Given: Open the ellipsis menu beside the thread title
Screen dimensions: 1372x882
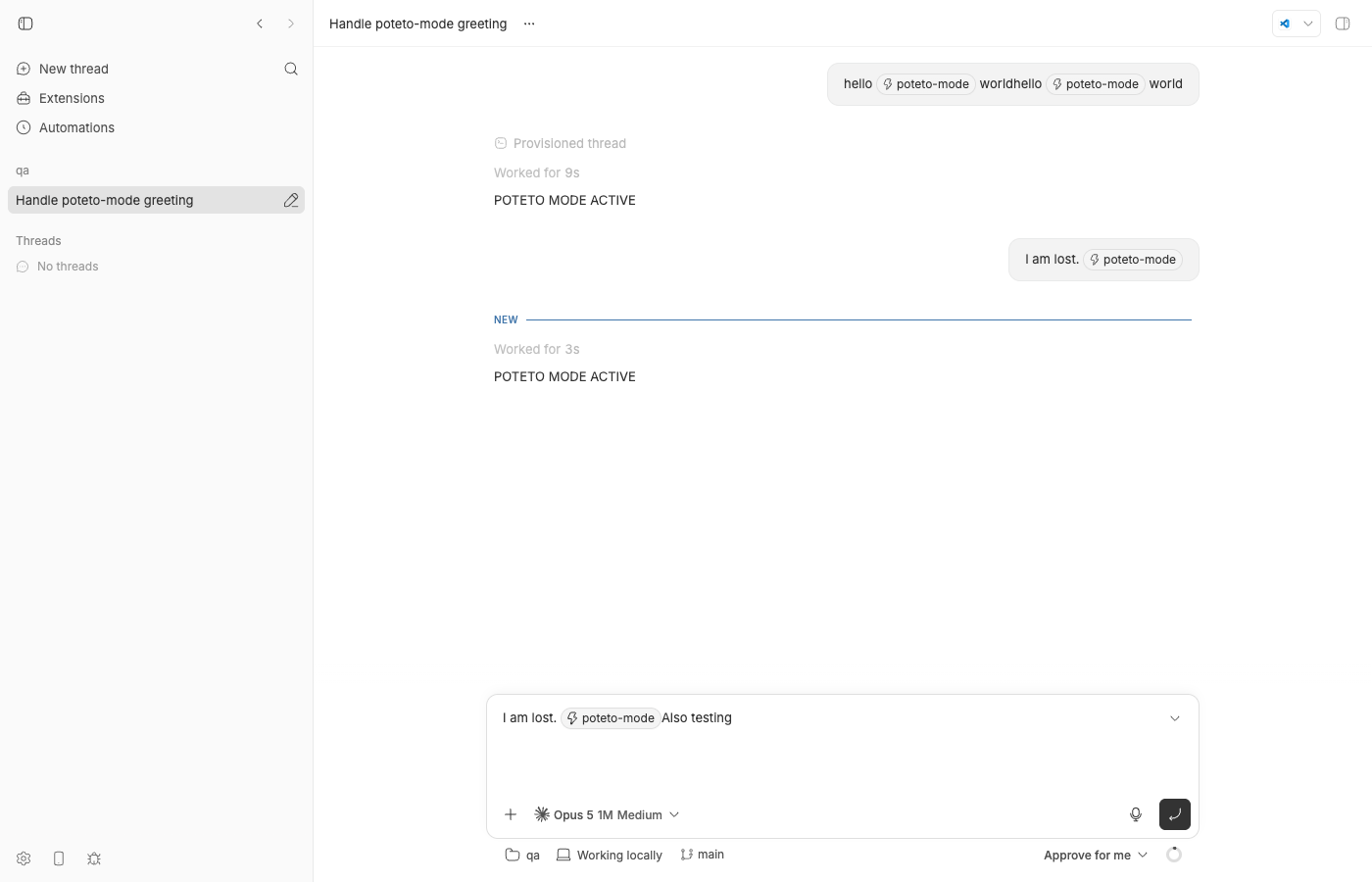Looking at the screenshot, I should 529,24.
